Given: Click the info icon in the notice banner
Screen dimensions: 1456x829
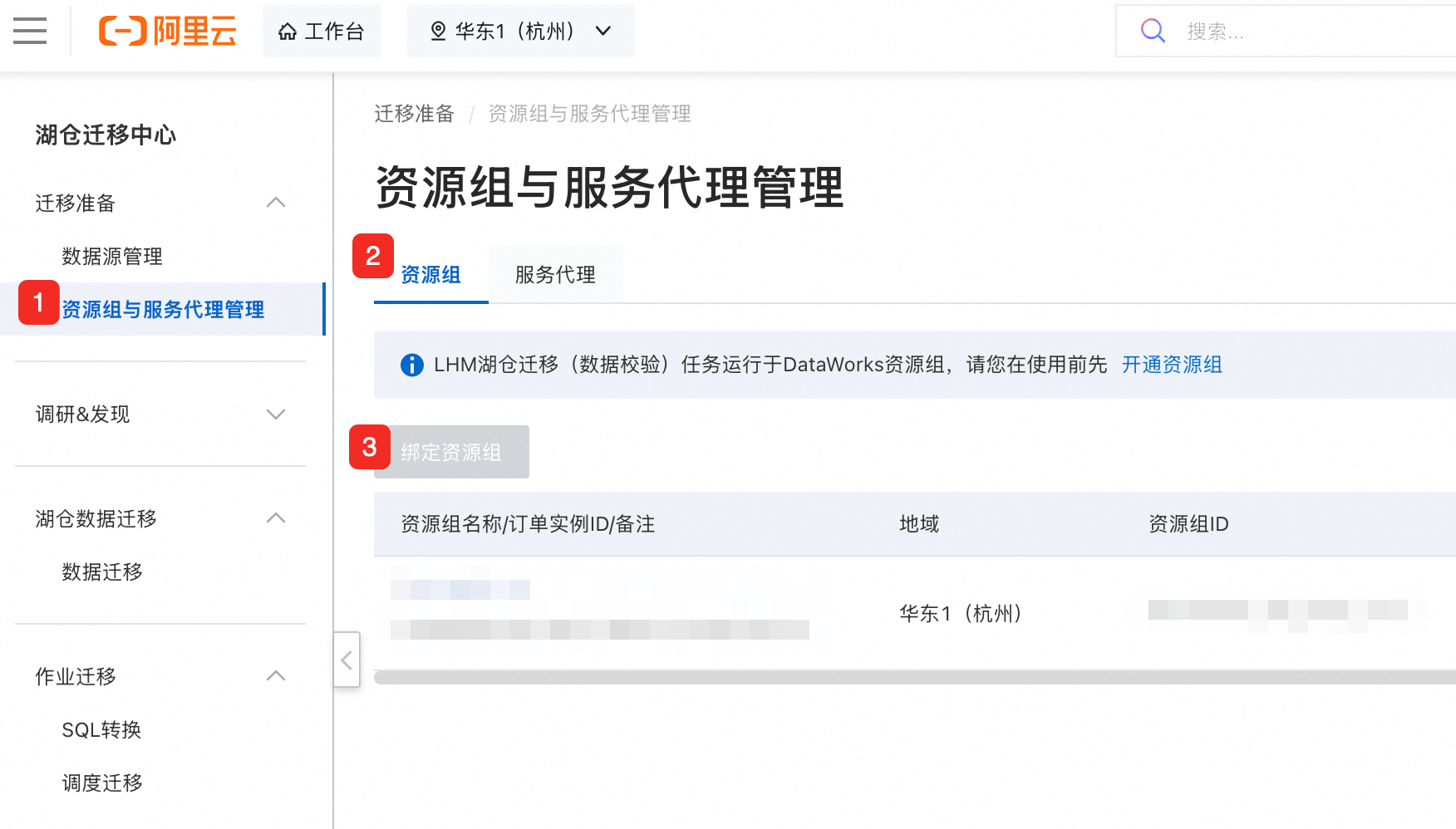Looking at the screenshot, I should pos(411,365).
